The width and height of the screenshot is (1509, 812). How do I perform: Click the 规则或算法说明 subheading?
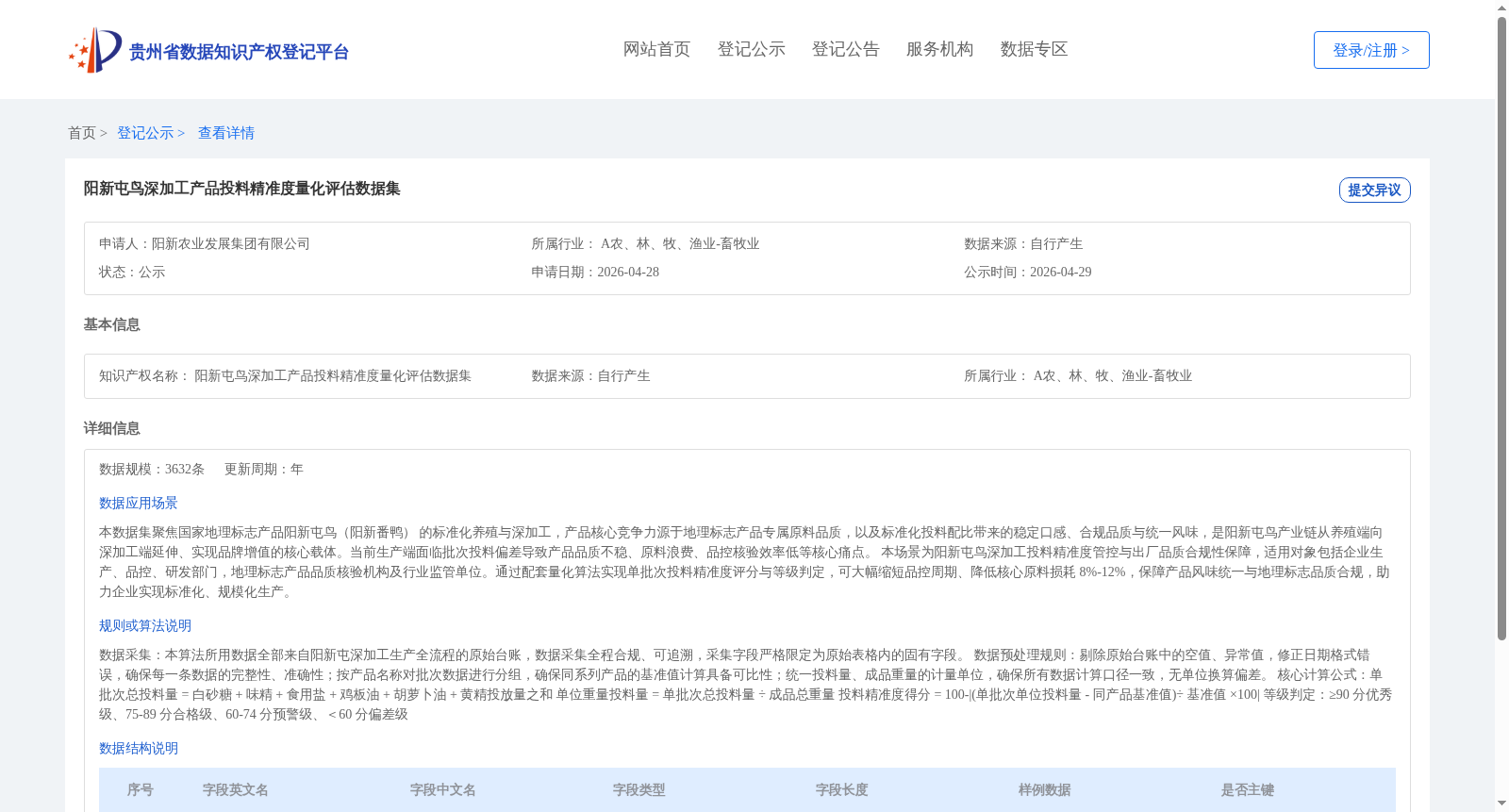tap(145, 625)
